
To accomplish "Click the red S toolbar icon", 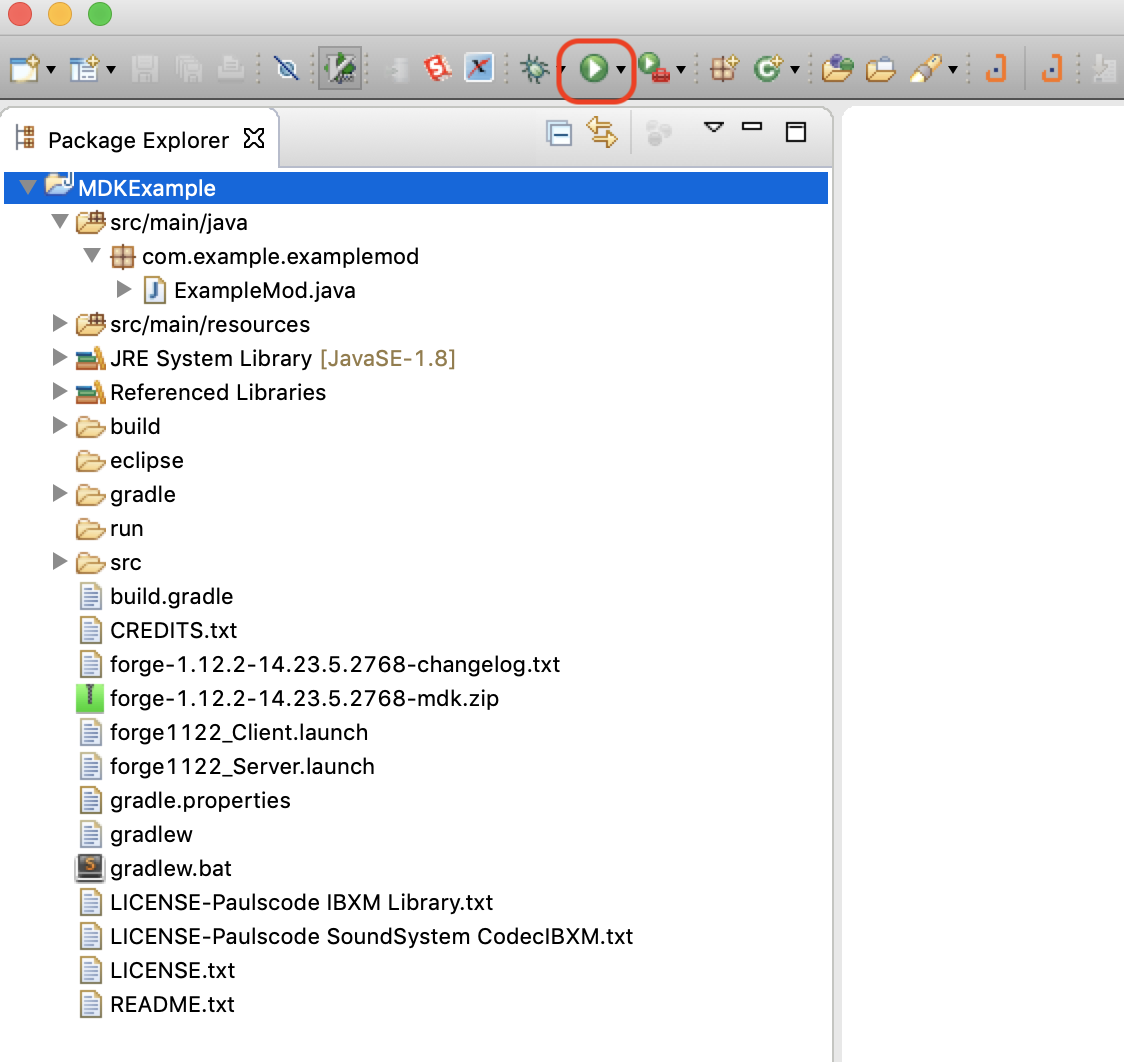I will point(437,69).
